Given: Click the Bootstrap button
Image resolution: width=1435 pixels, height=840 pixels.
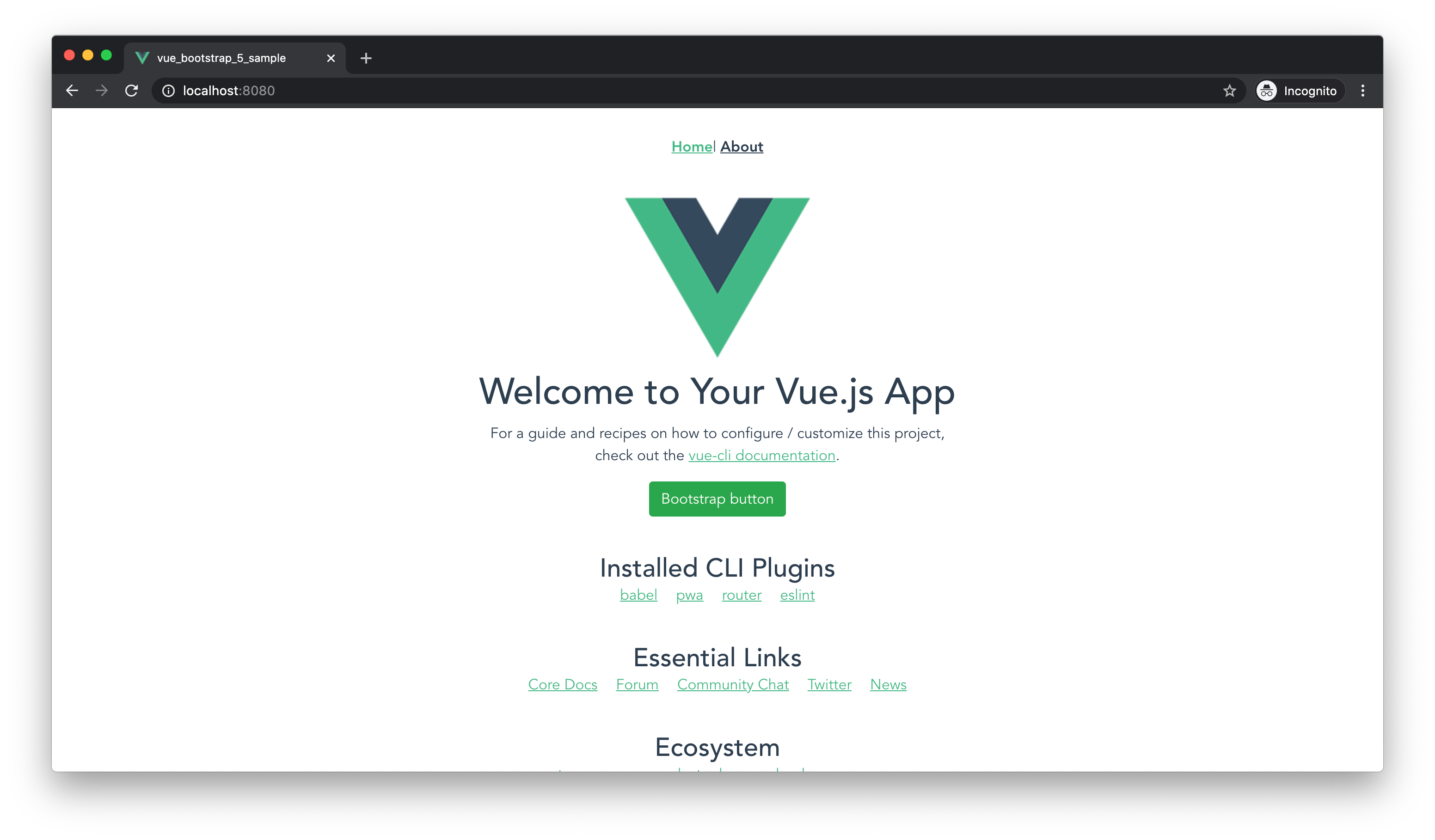Looking at the screenshot, I should [717, 499].
